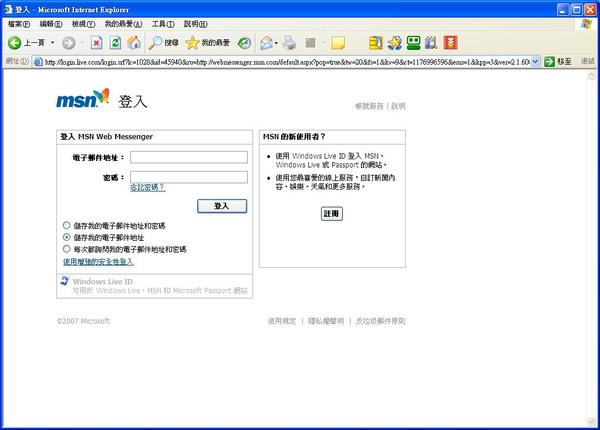Click the page scrollbar up arrow
The width and height of the screenshot is (600, 430).
(x=592, y=76)
